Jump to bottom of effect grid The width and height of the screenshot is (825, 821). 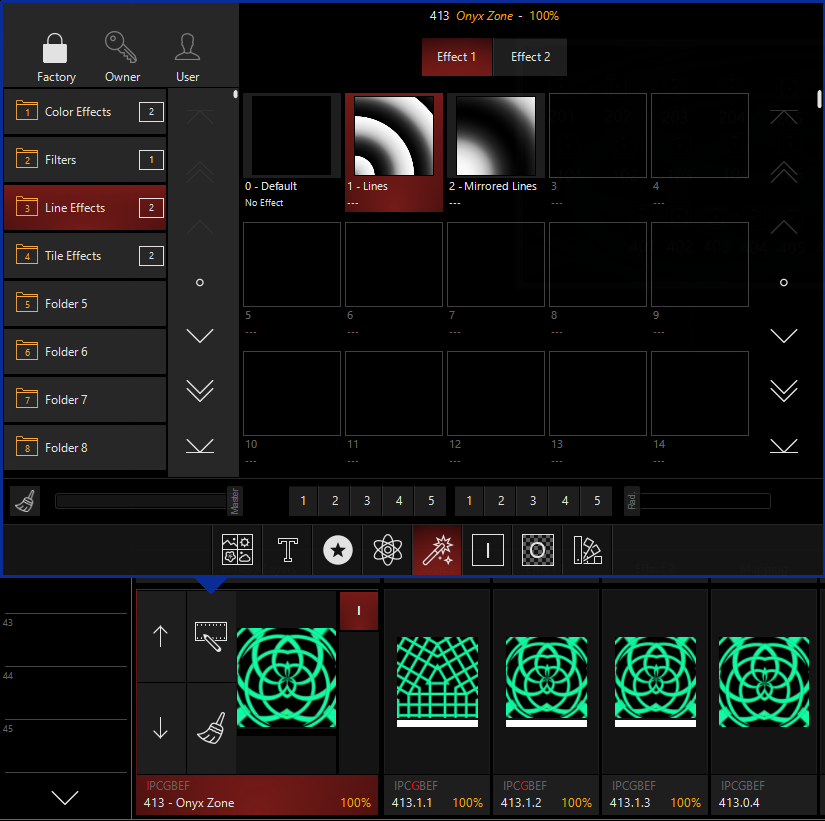(x=784, y=446)
